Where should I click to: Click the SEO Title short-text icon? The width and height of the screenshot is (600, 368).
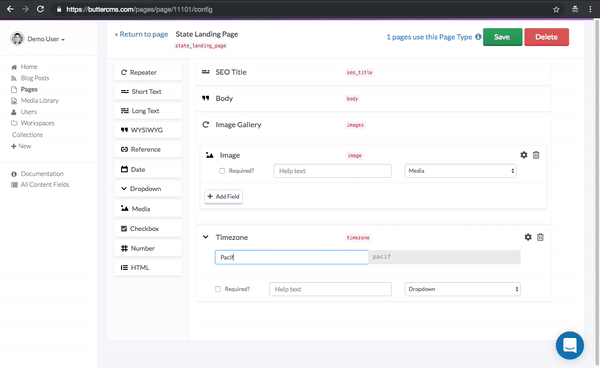[x=206, y=72]
